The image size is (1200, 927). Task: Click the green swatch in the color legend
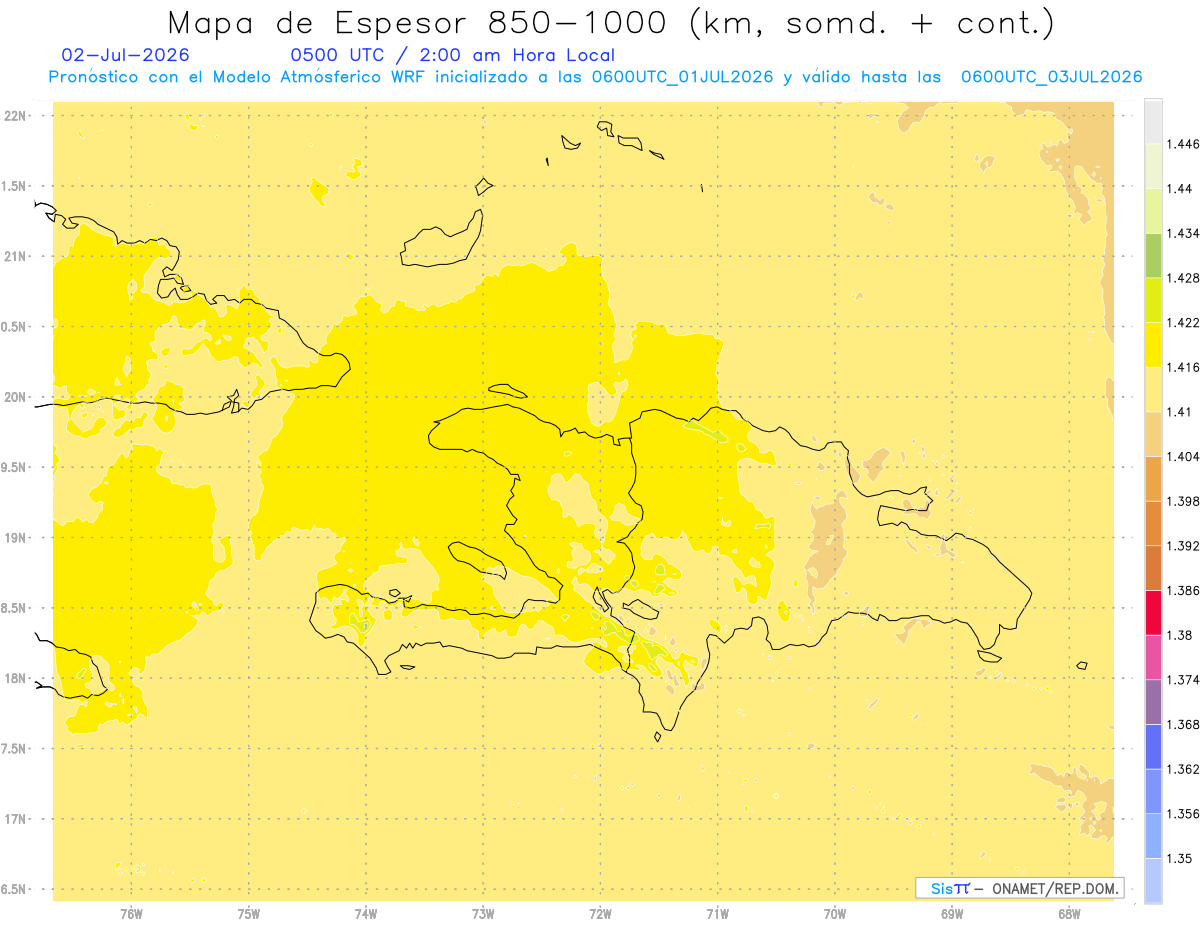[1153, 255]
